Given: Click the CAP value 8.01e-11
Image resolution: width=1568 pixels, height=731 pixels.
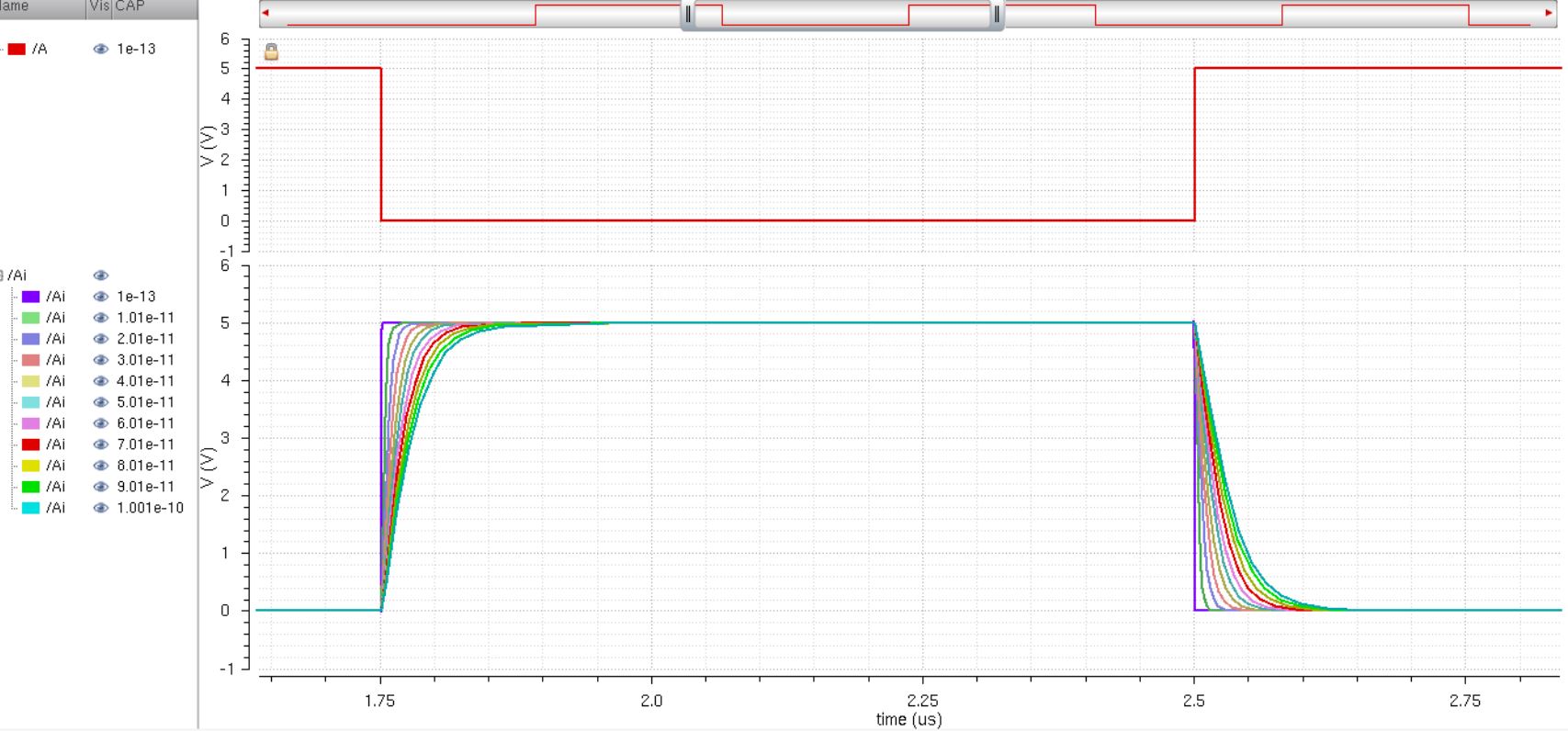Looking at the screenshot, I should [x=145, y=466].
